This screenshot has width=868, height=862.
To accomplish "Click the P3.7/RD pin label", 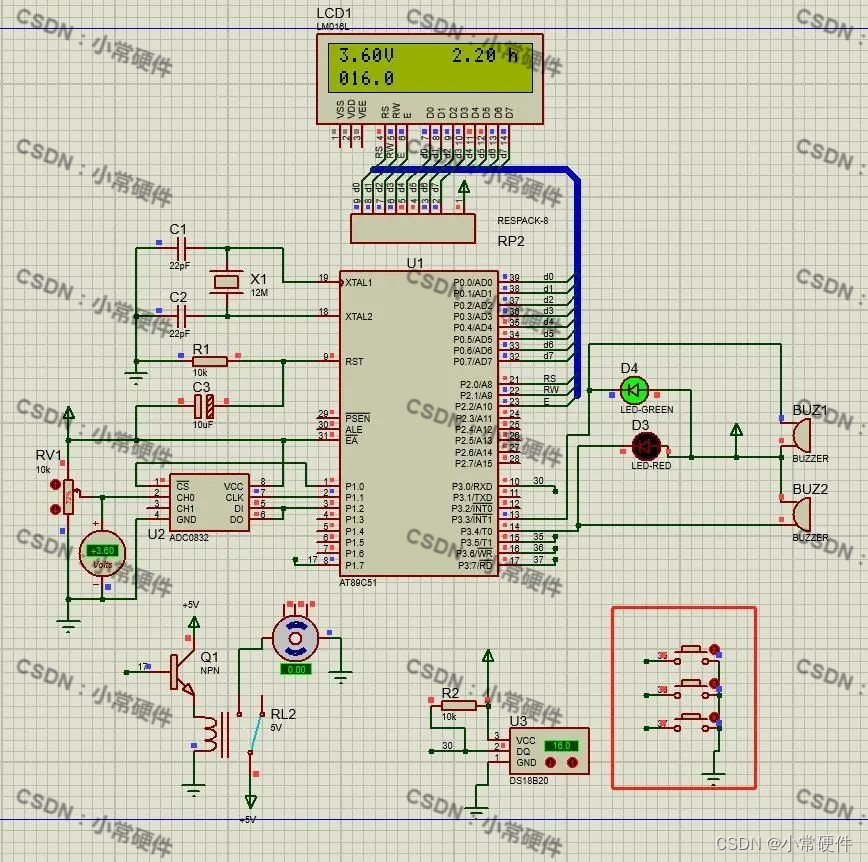I will (x=475, y=565).
